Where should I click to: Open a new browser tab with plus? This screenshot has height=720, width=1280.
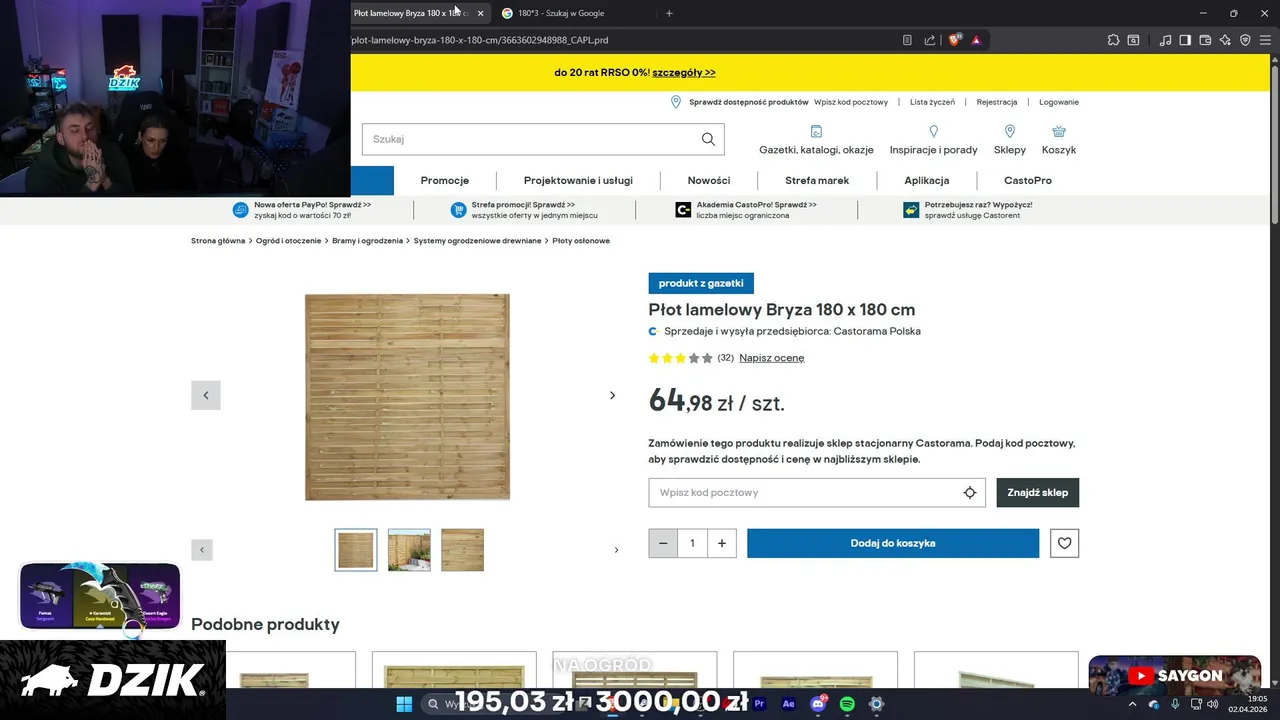669,13
